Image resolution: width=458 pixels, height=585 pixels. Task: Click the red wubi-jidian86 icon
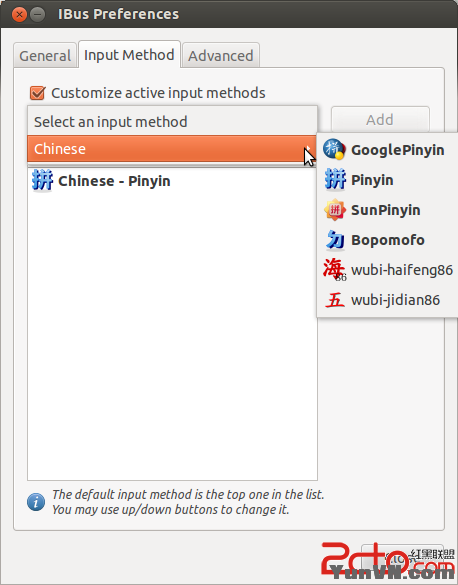335,300
